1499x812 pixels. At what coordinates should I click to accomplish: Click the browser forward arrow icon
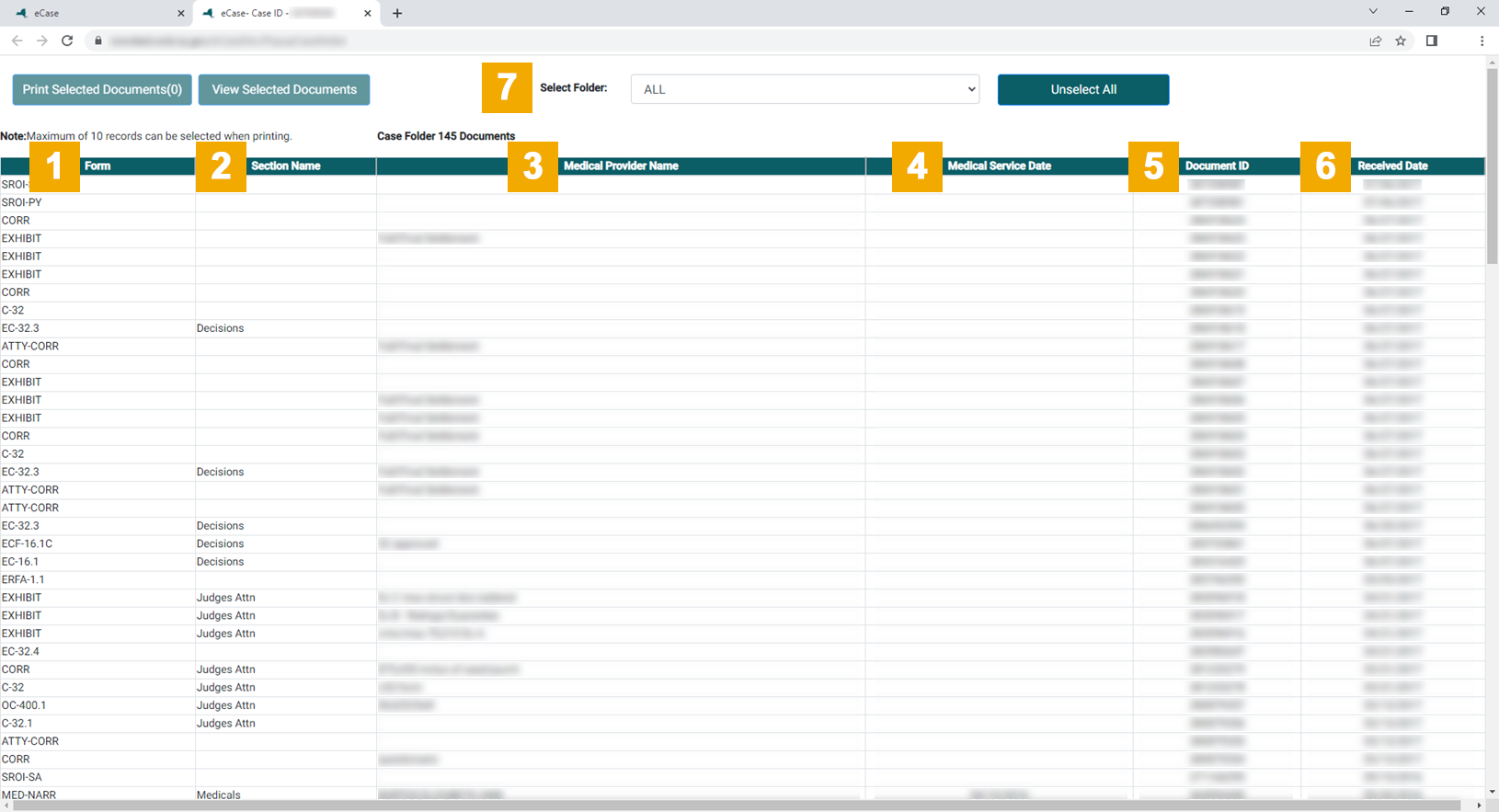point(42,40)
